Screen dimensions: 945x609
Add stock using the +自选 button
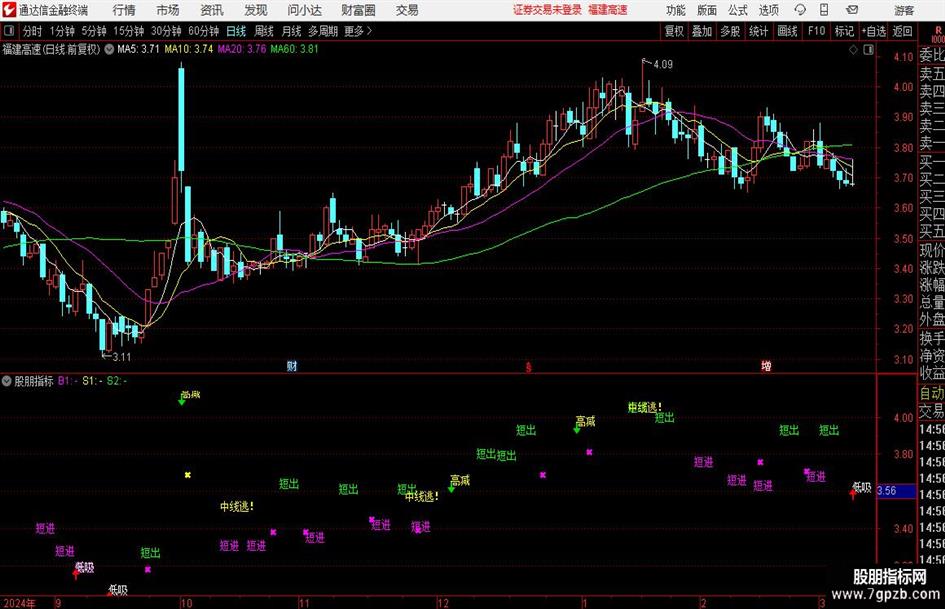[873, 31]
